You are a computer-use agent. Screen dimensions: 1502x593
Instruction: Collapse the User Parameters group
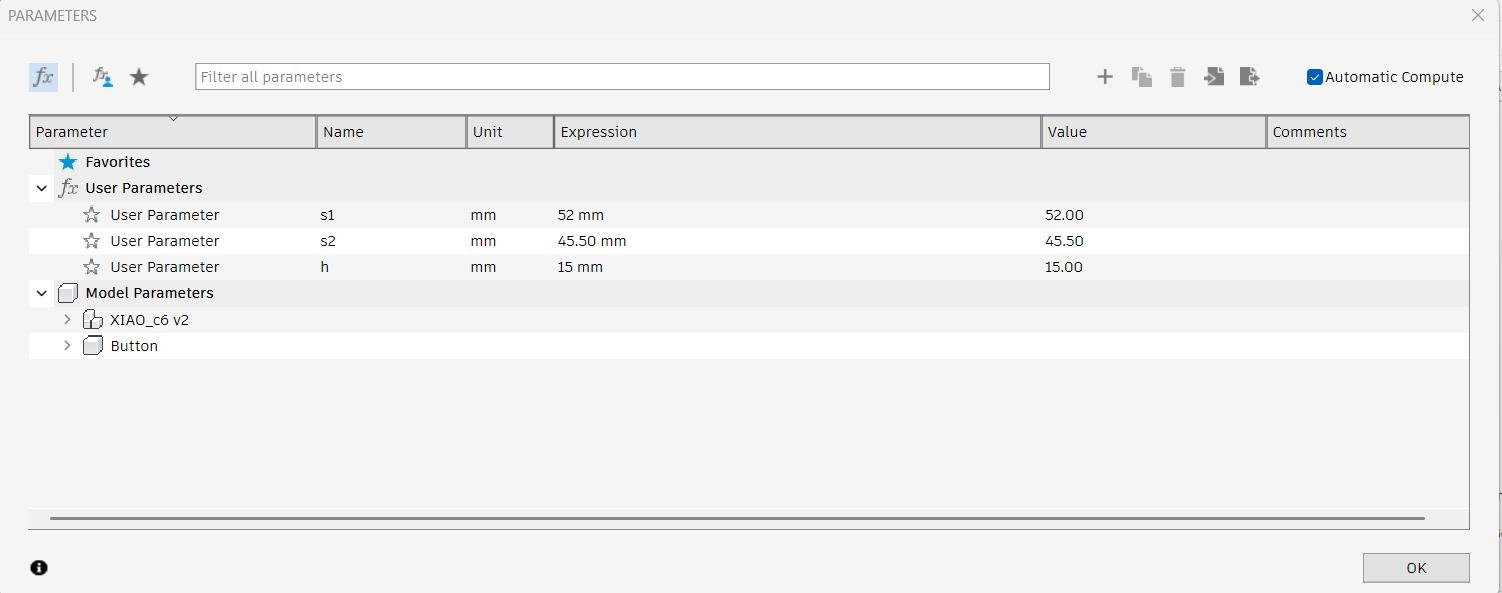41,188
